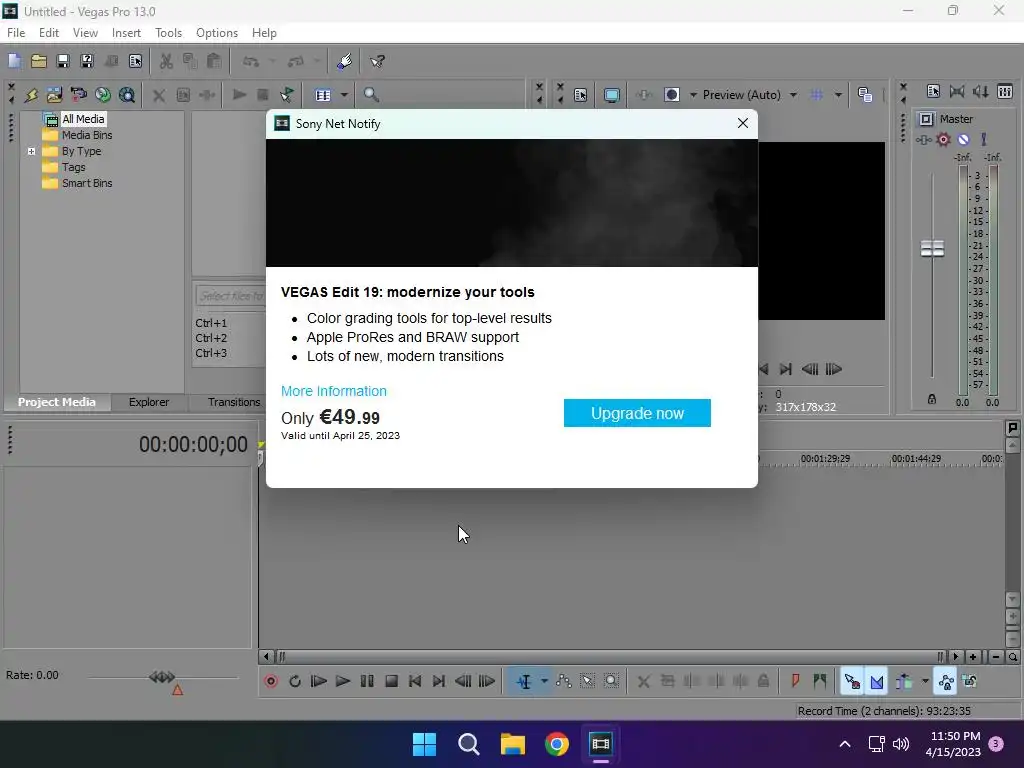The image size is (1024, 768).
Task: Open the Normal Edit Tool dropdown arrow
Action: 544,682
